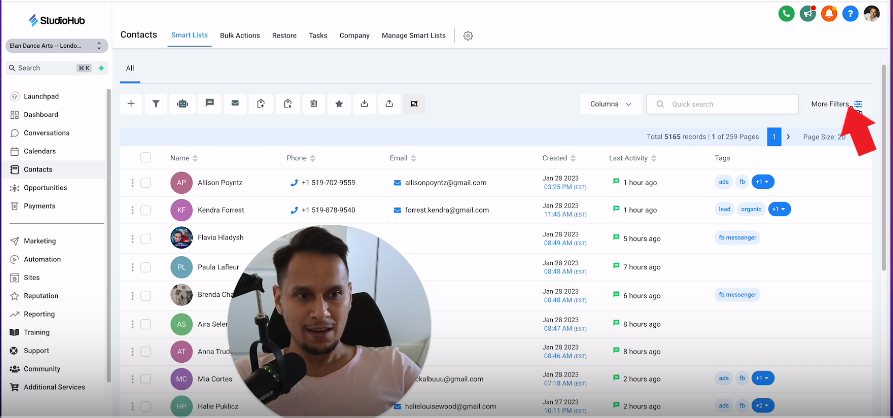Click the remove tag icon

point(288,104)
